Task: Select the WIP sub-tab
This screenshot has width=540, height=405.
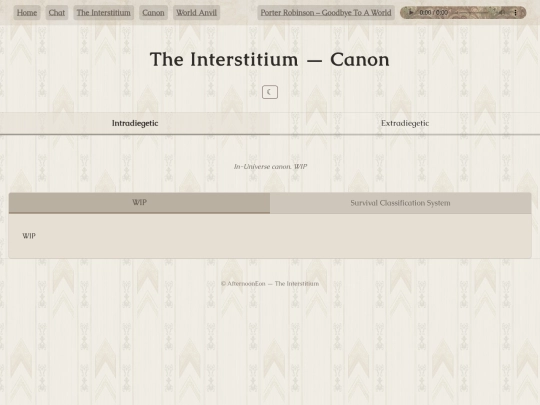Action: (x=139, y=203)
